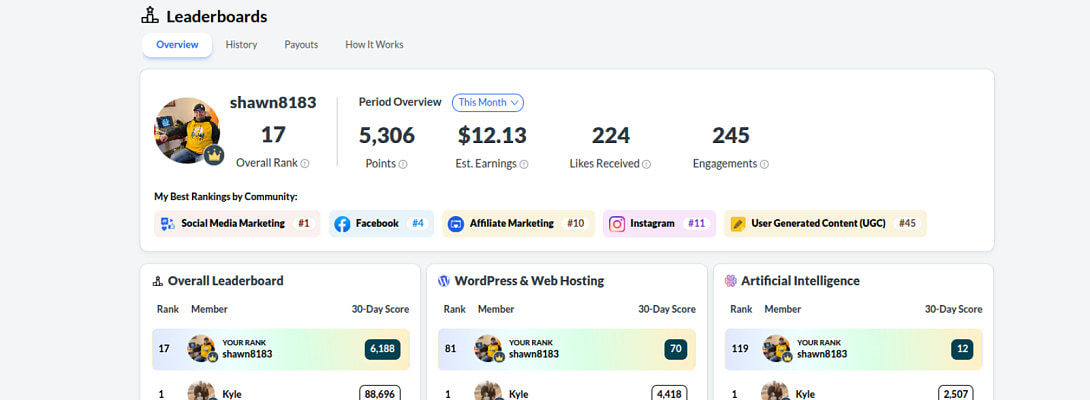The image size is (1090, 400).
Task: Click the info icon next to Likes Received
Action: pos(646,164)
